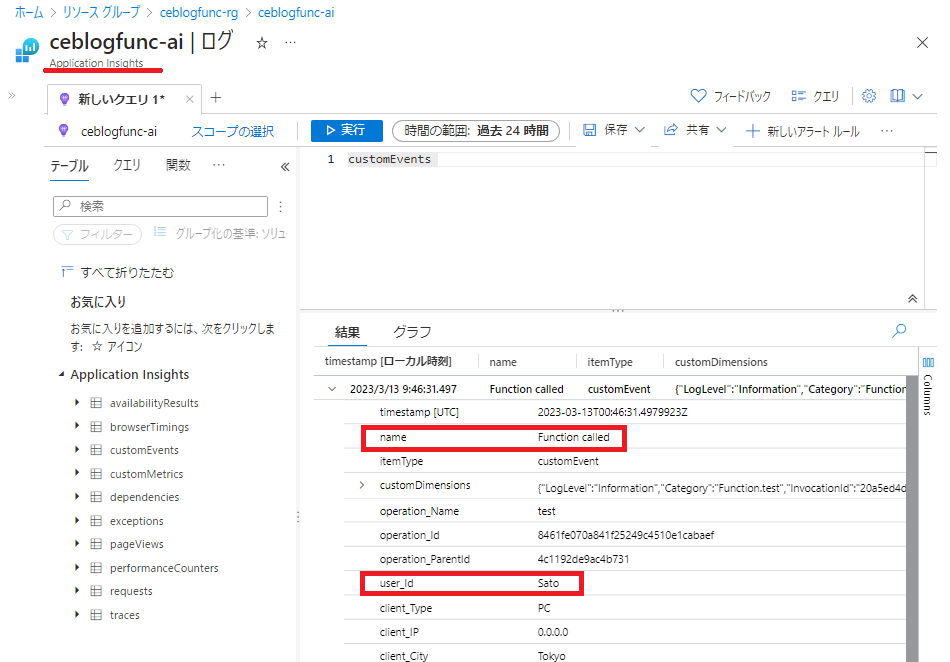Image resolution: width=950 pixels, height=662 pixels.
Task: Run the query with 実行 button
Action: pyautogui.click(x=347, y=130)
